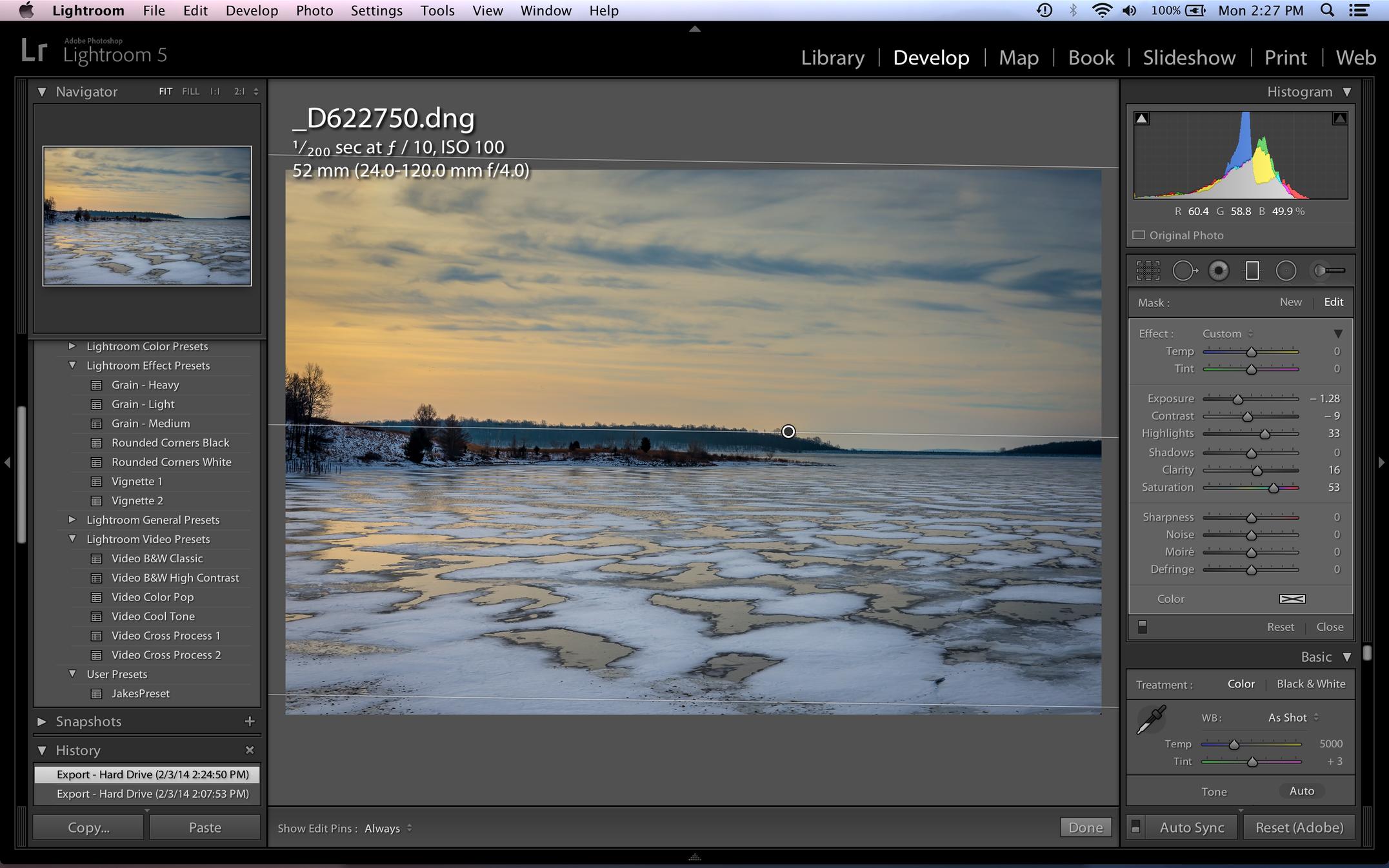Toggle the Original Photo checkbox
The width and height of the screenshot is (1389, 868).
tap(1139, 235)
